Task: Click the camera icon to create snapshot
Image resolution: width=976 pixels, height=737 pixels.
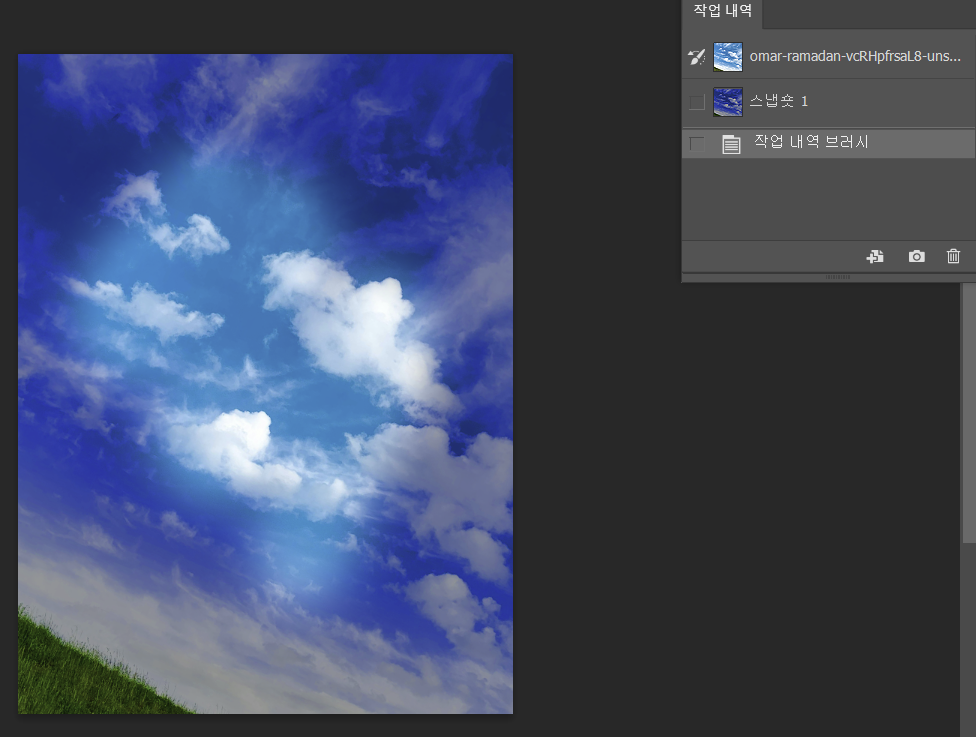Action: tap(916, 257)
